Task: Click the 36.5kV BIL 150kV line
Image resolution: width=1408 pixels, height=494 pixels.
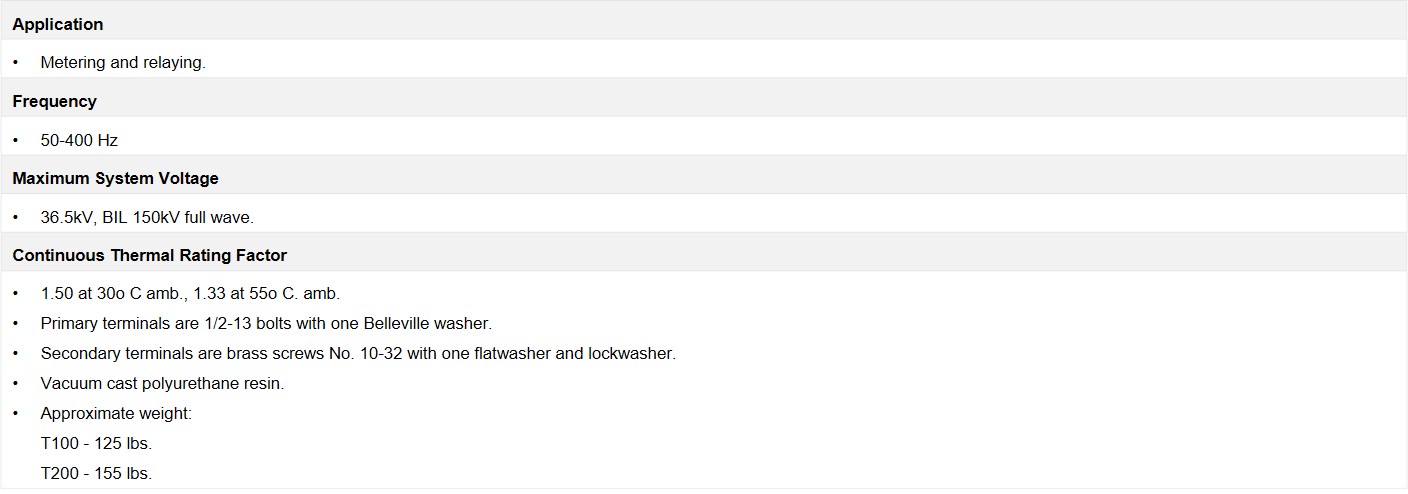Action: tap(147, 217)
